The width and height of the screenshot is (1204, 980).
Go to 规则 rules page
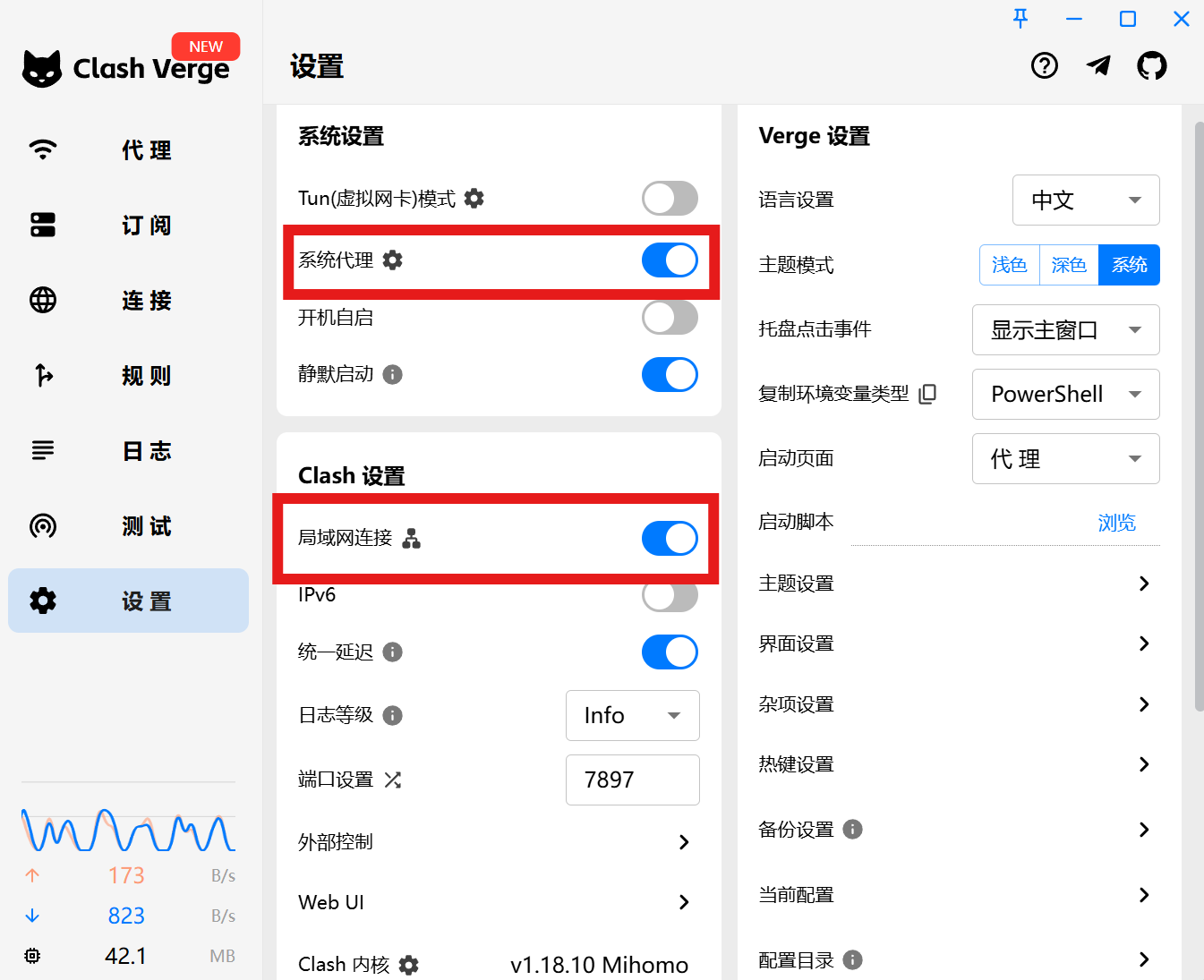tap(128, 375)
